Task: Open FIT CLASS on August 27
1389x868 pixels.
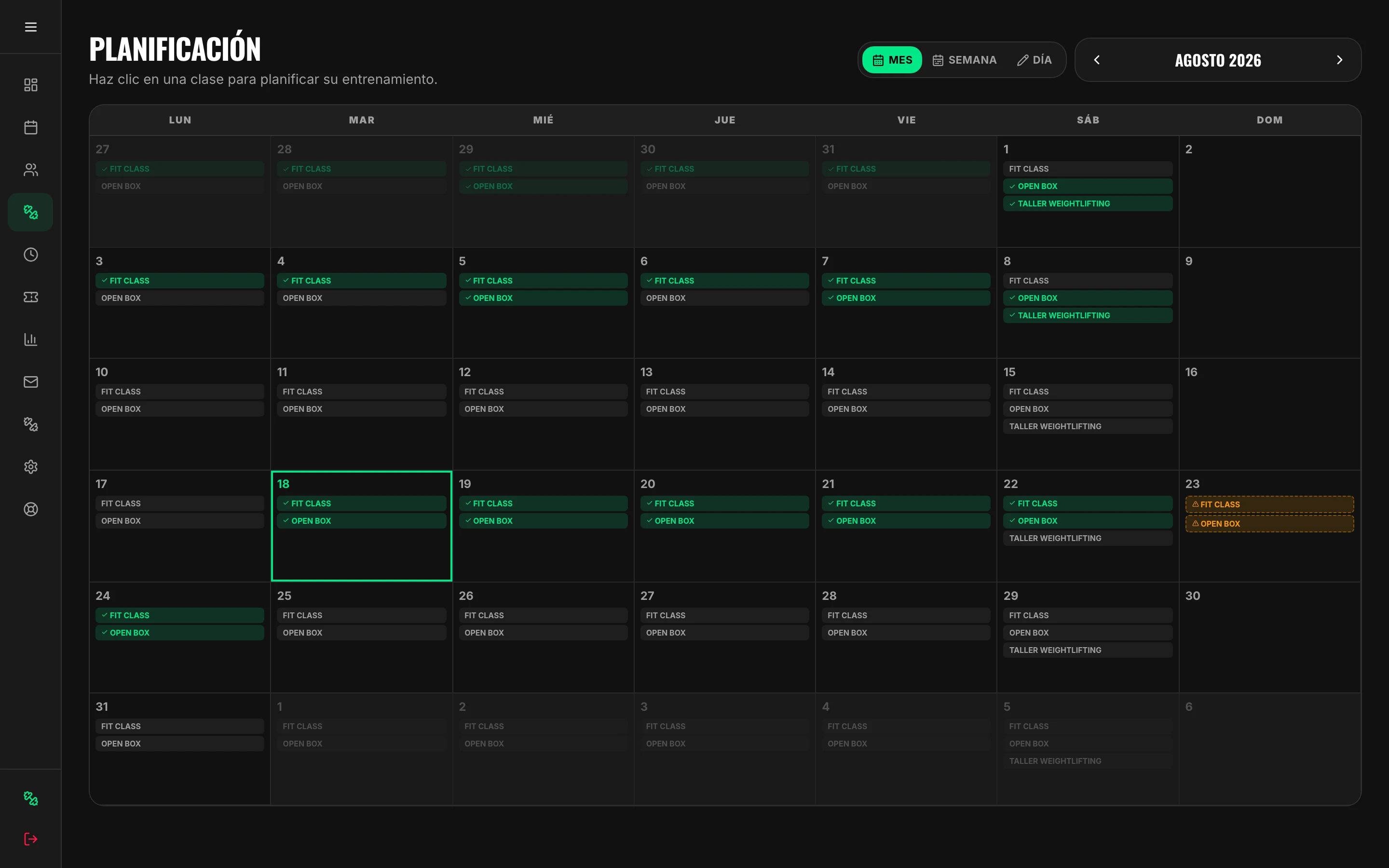Action: (724, 615)
